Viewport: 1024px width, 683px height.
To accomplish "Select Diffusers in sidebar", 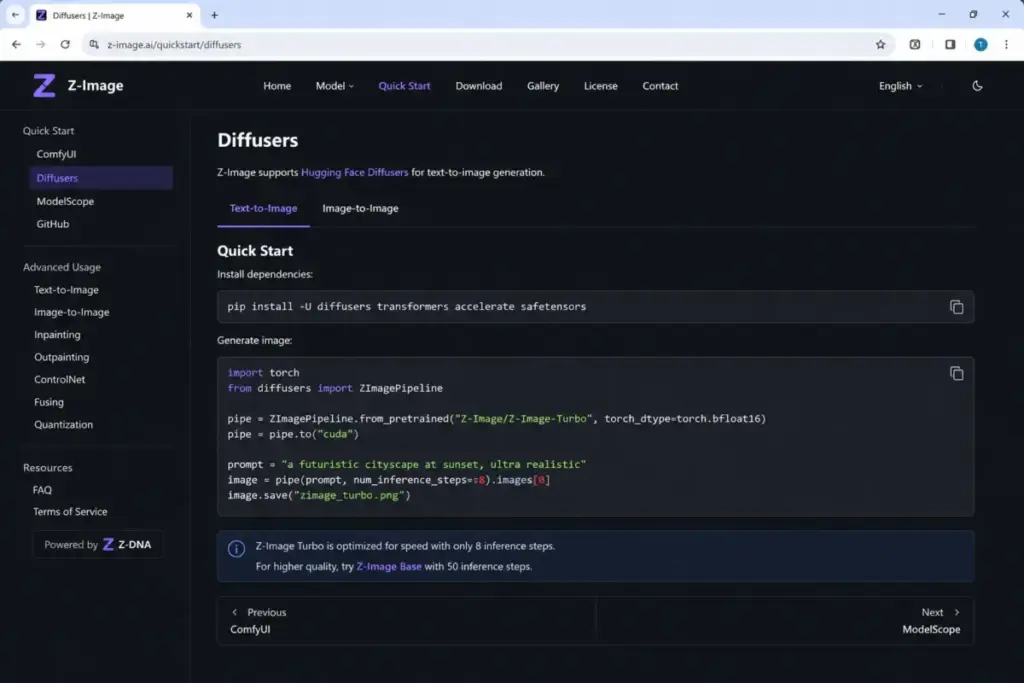I will (101, 178).
